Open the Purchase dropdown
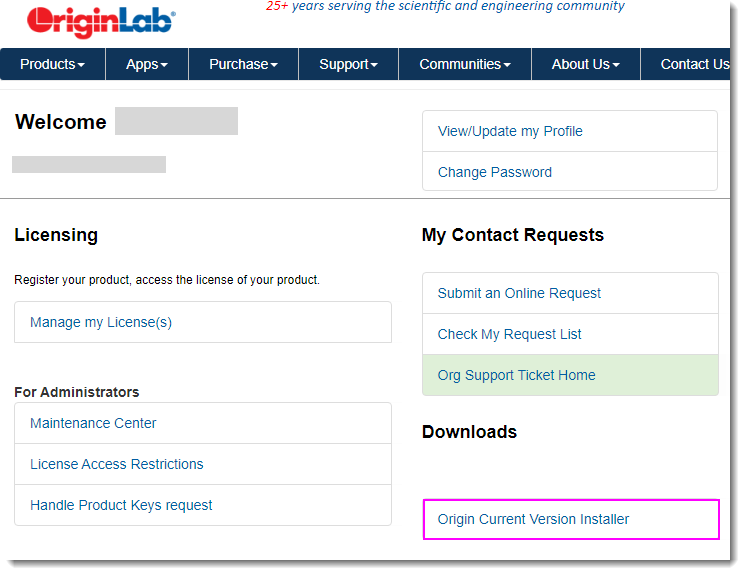This screenshot has width=739, height=569. click(x=243, y=64)
